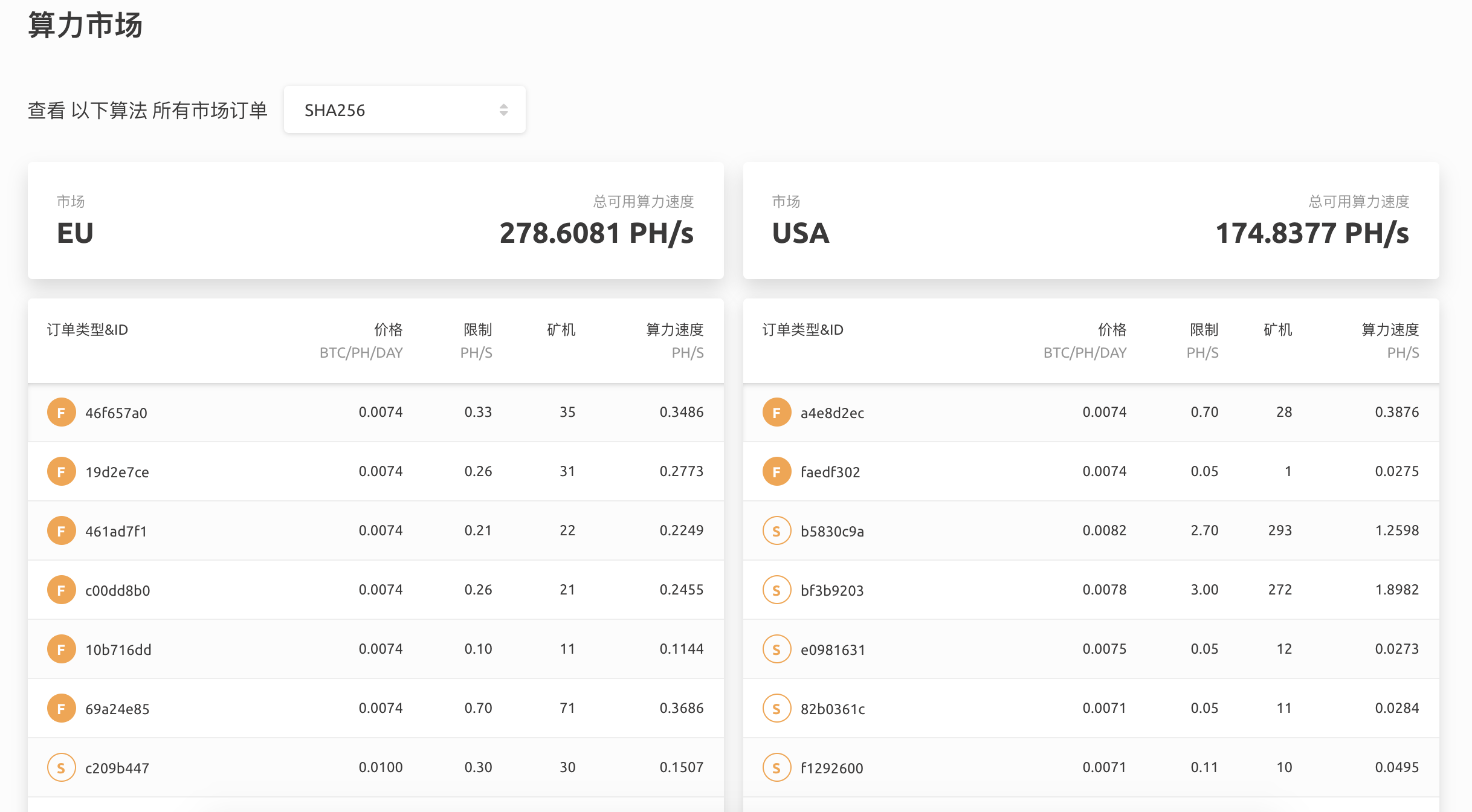The image size is (1472, 812).
Task: Click the F icon for order 19d2e7ce
Action: click(x=61, y=472)
